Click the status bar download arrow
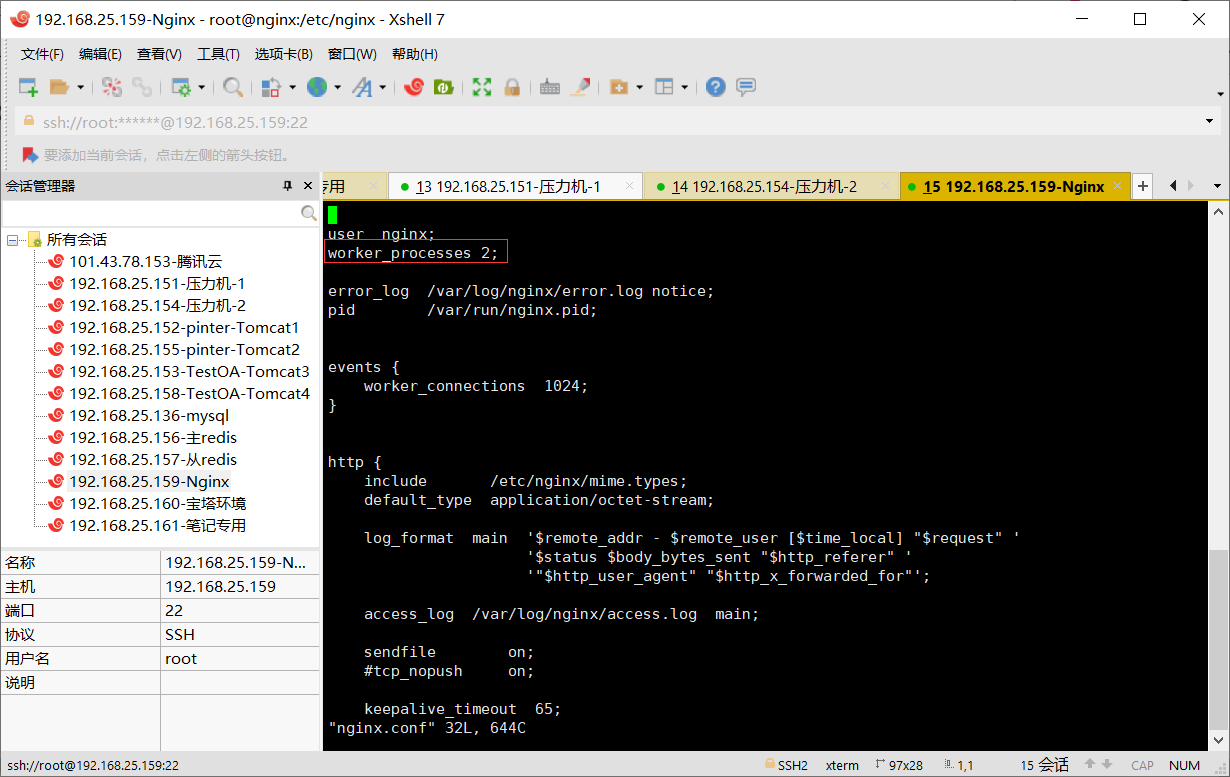1230x777 pixels. click(1108, 765)
